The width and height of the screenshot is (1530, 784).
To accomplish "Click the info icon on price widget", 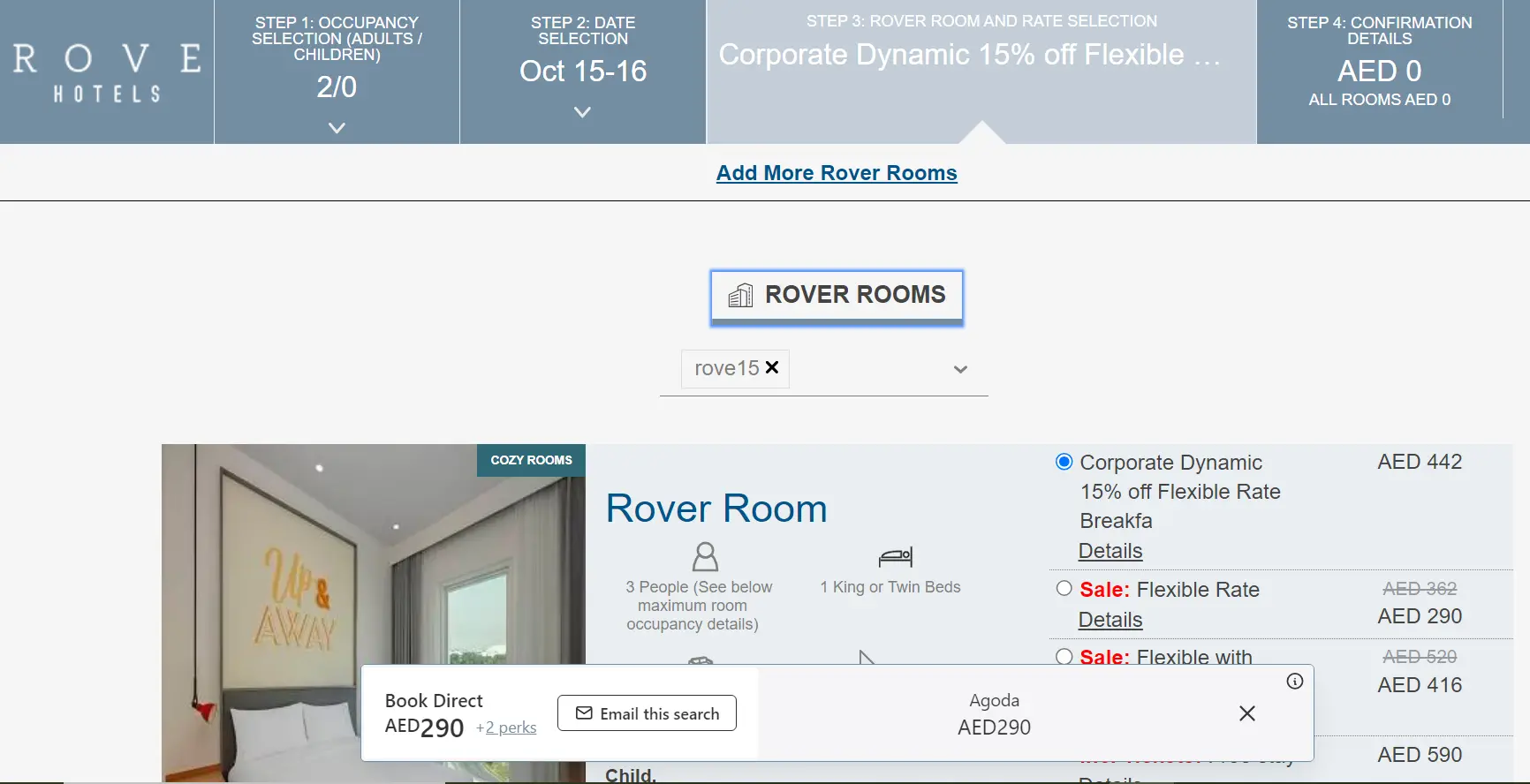I will (1295, 681).
